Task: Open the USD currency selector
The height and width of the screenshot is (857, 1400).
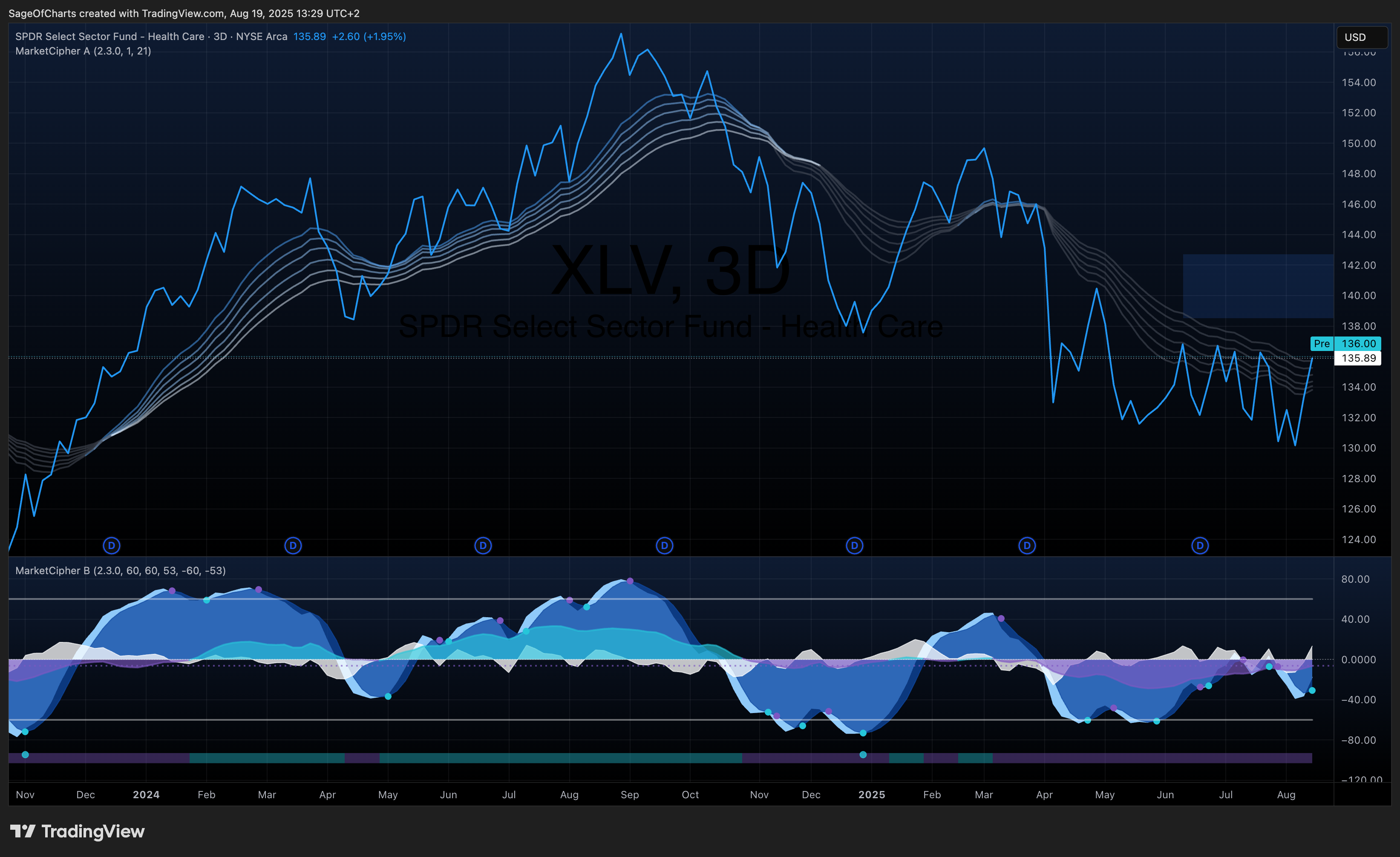Action: click(1362, 37)
